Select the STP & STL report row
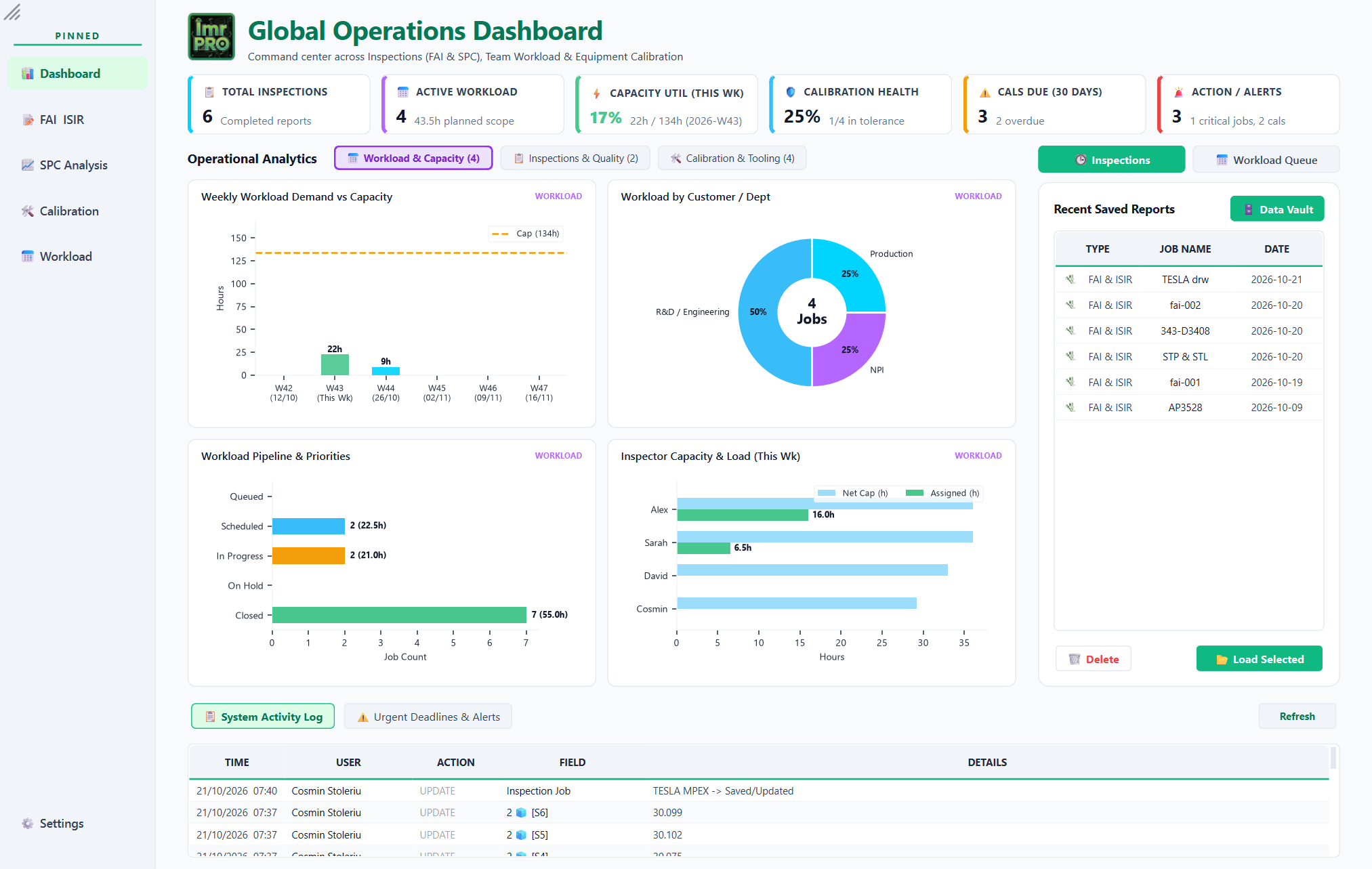This screenshot has width=1372, height=869. click(1188, 357)
